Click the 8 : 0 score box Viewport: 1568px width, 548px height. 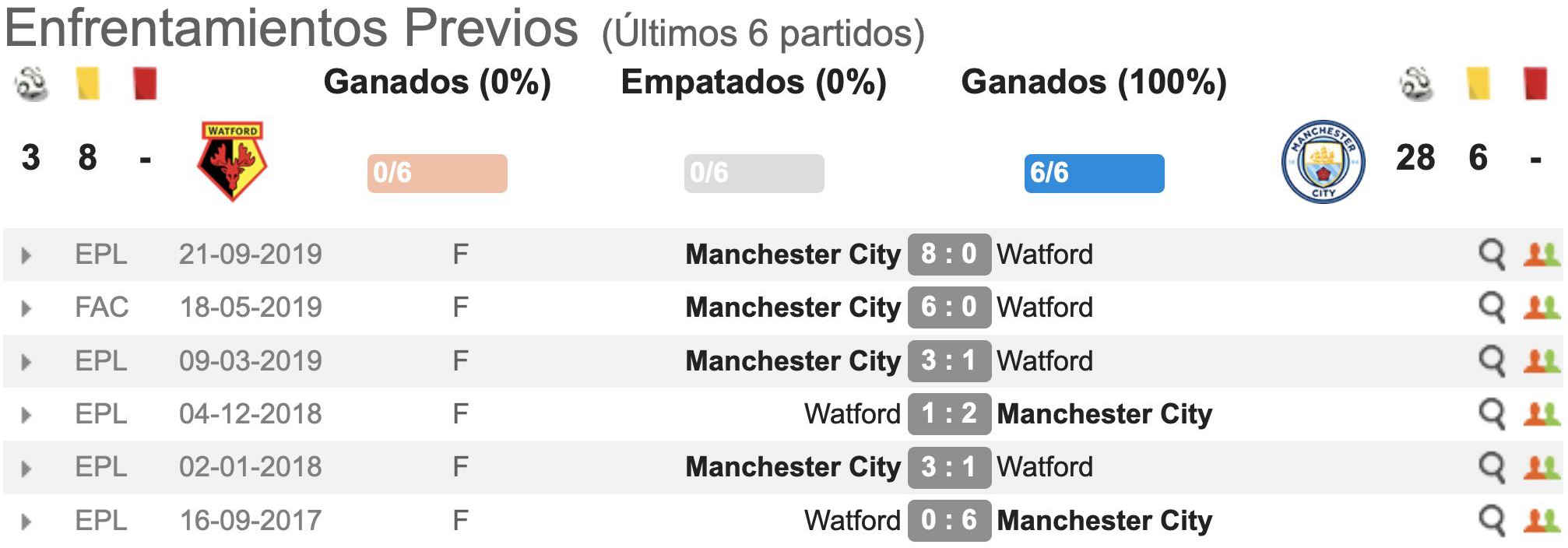[949, 255]
